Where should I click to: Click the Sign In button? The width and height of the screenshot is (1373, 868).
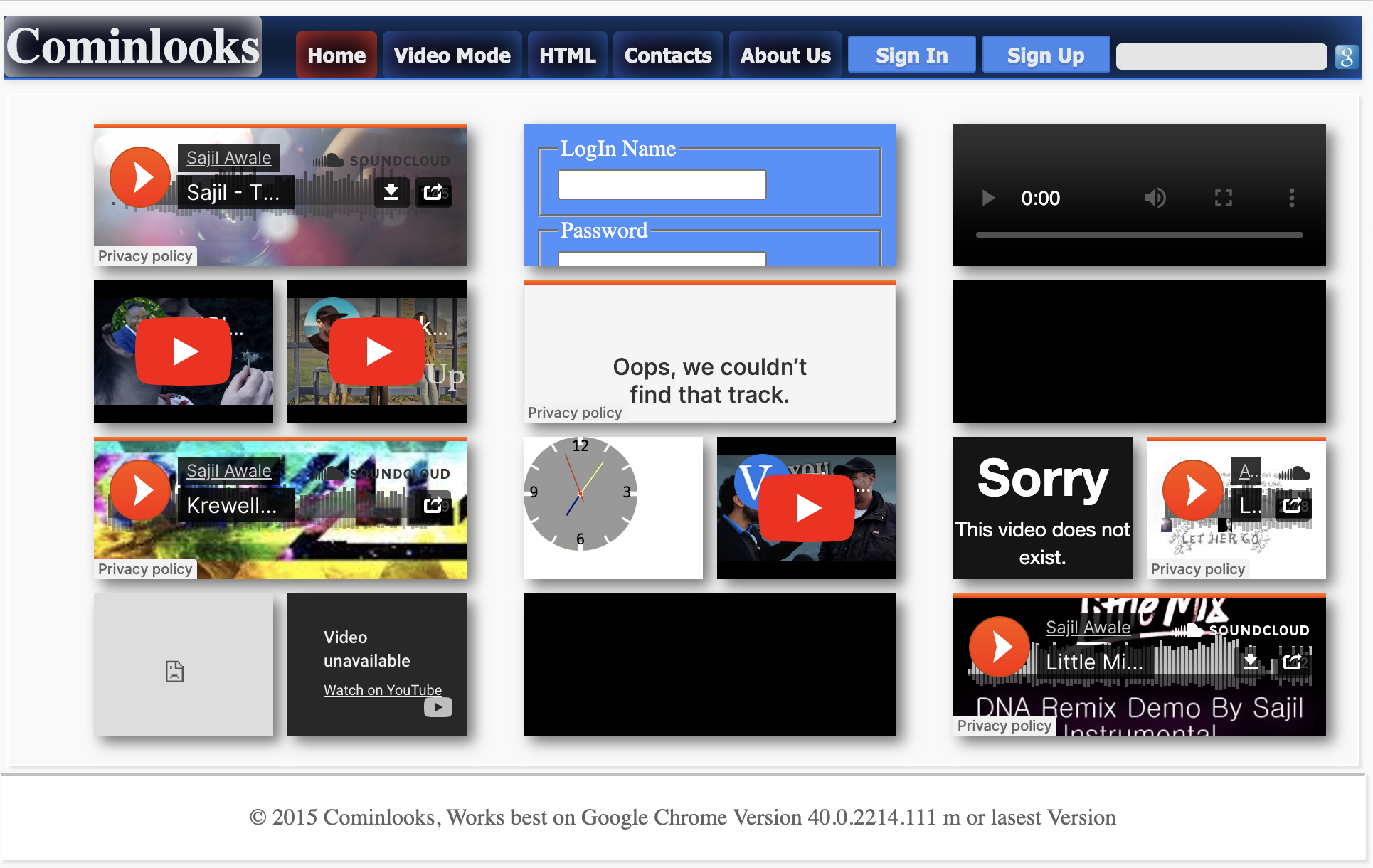tap(911, 55)
